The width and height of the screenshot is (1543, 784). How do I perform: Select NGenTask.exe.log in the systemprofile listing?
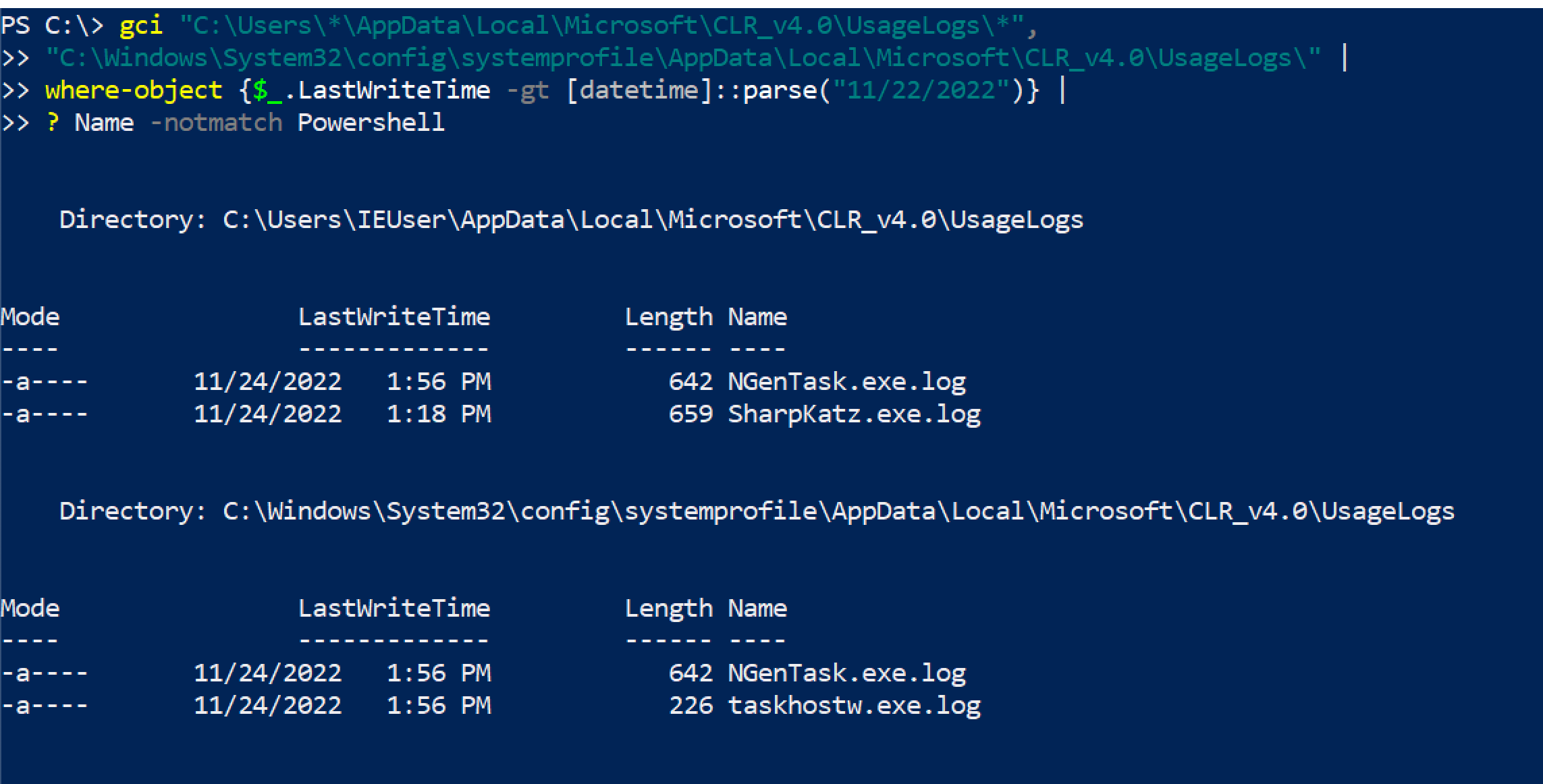click(846, 673)
